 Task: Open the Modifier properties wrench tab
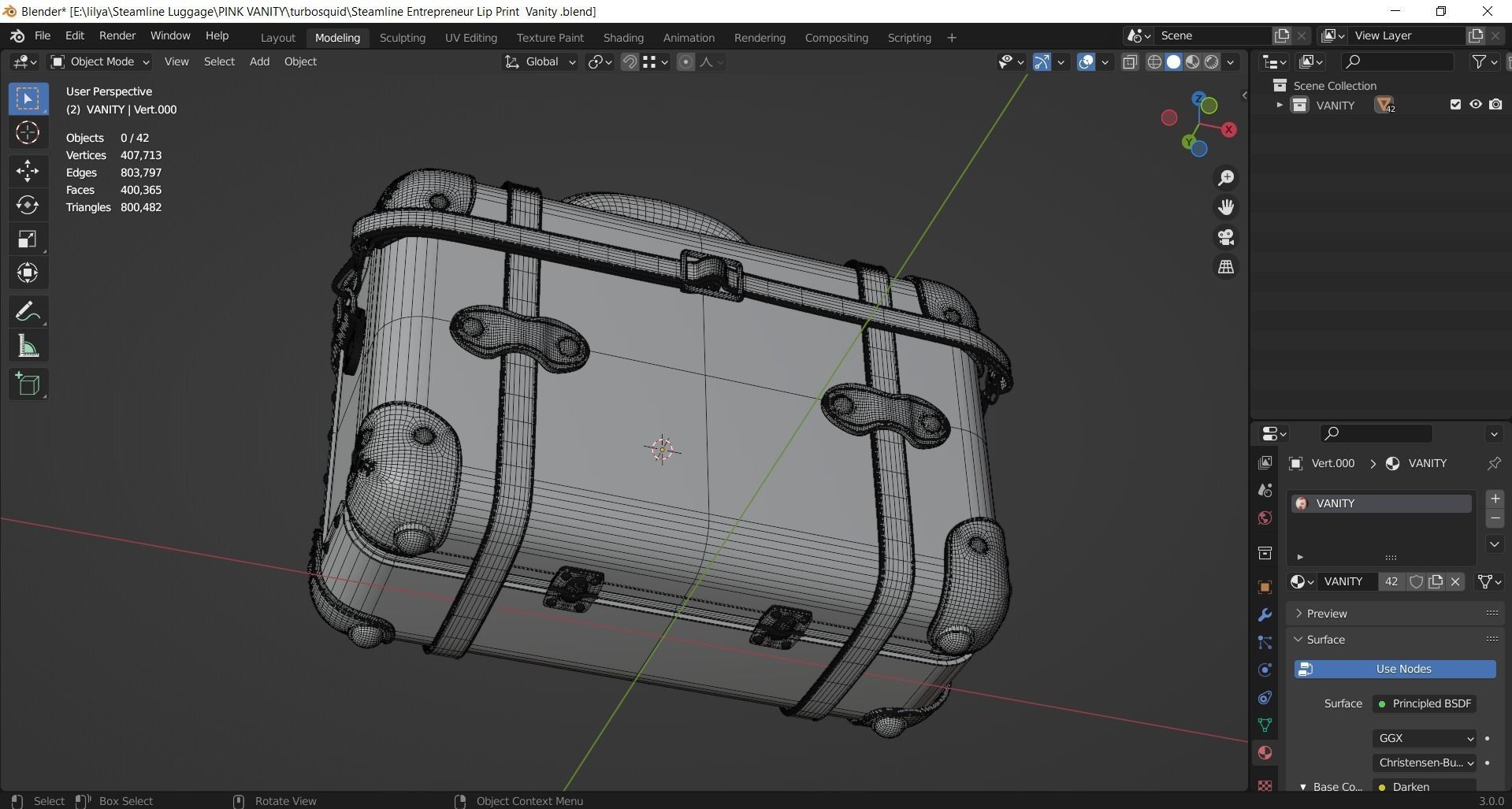(1265, 614)
